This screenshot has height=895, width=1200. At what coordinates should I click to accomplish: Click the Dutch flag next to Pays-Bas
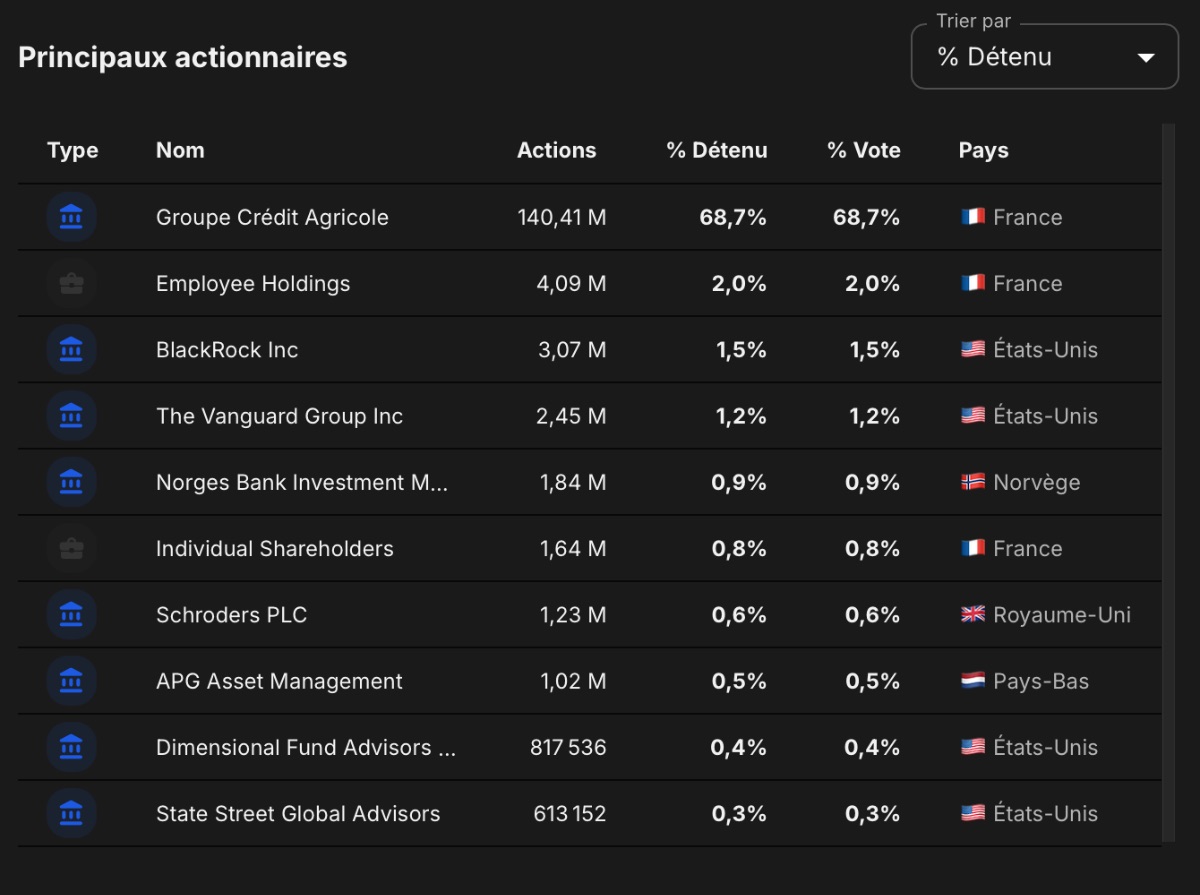tap(973, 681)
